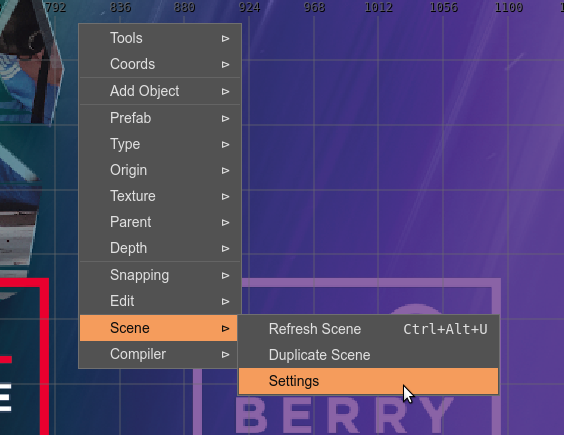Open the Prefab submenu

(160, 118)
